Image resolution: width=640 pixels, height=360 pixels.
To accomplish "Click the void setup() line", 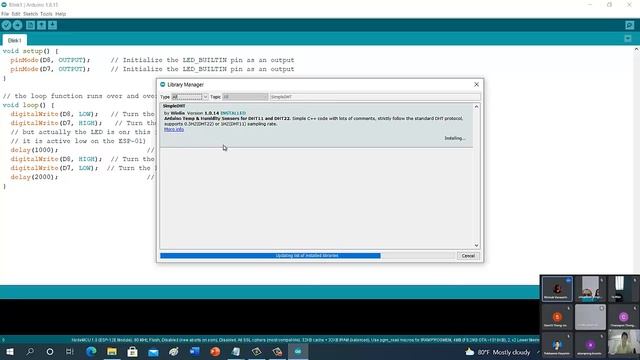I will (31, 51).
